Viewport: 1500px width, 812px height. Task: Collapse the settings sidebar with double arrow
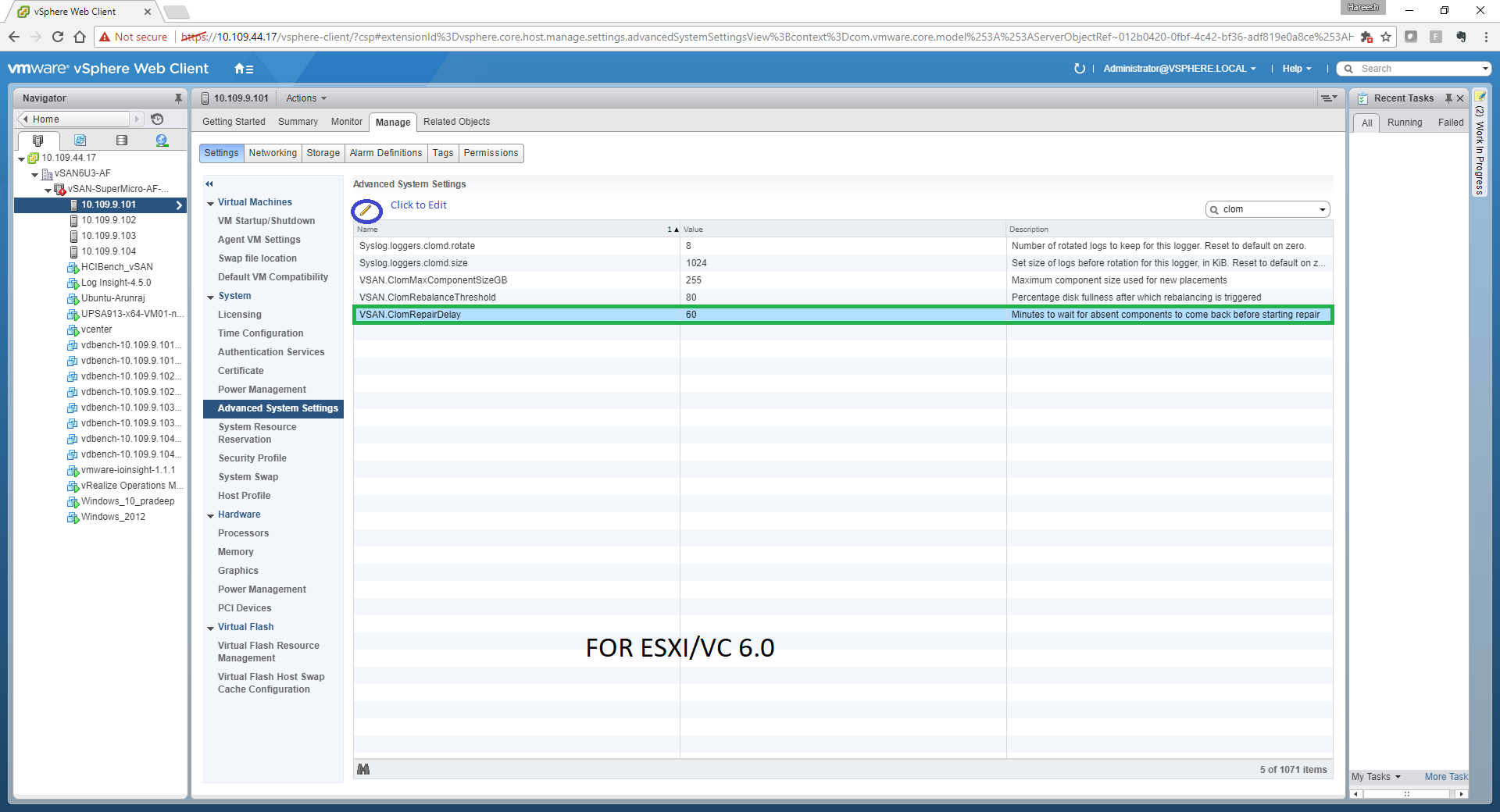[209, 184]
